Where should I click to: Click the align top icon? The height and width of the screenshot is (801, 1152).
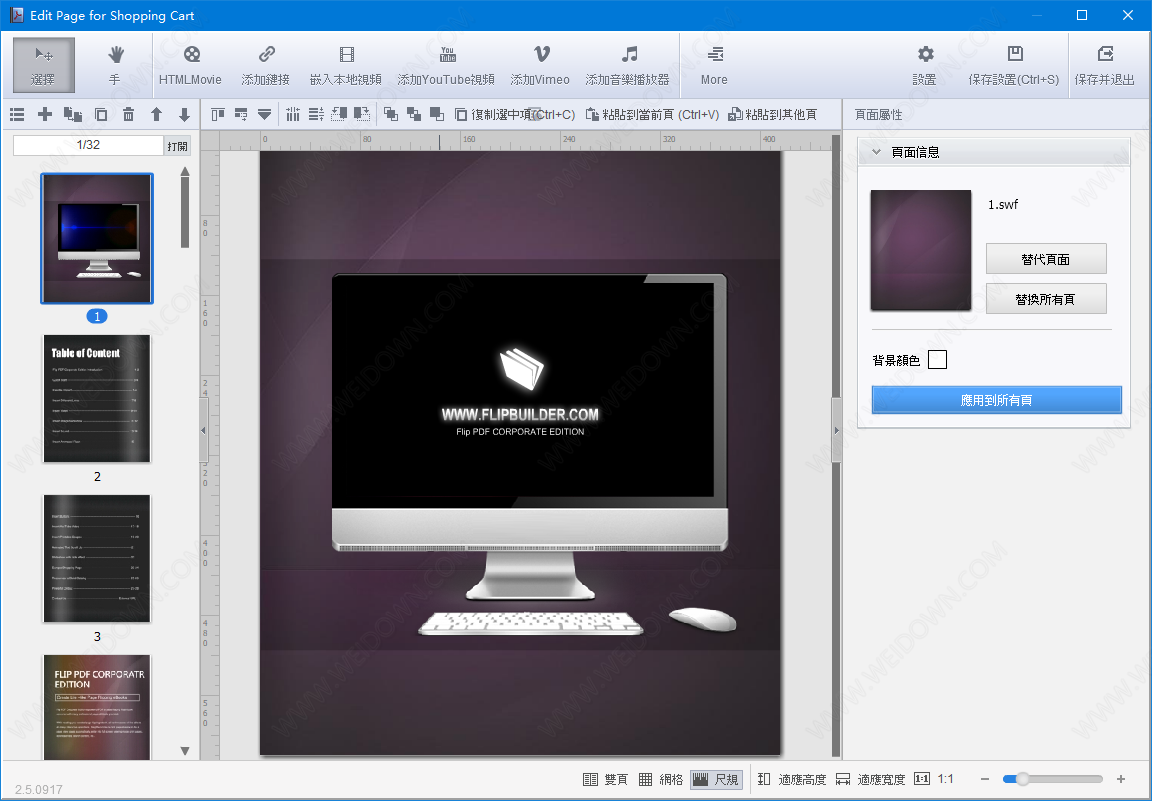pyautogui.click(x=218, y=115)
